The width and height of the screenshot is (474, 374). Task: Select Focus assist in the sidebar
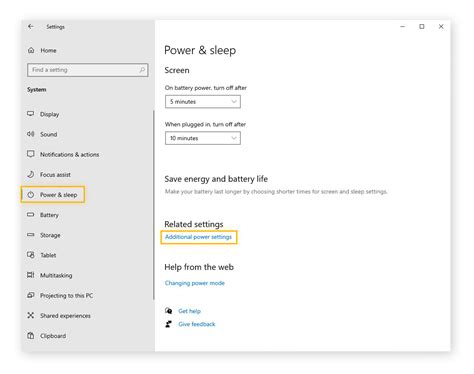(x=55, y=175)
